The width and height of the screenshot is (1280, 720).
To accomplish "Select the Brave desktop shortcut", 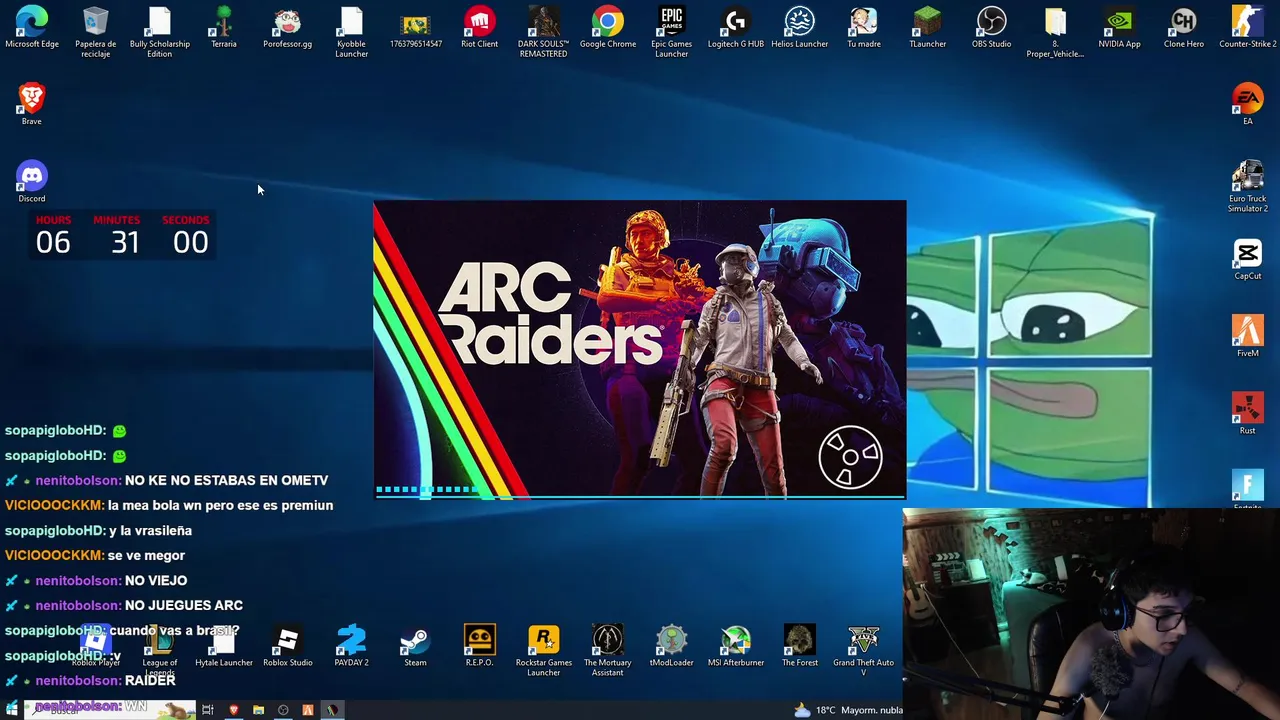I will click(x=32, y=104).
